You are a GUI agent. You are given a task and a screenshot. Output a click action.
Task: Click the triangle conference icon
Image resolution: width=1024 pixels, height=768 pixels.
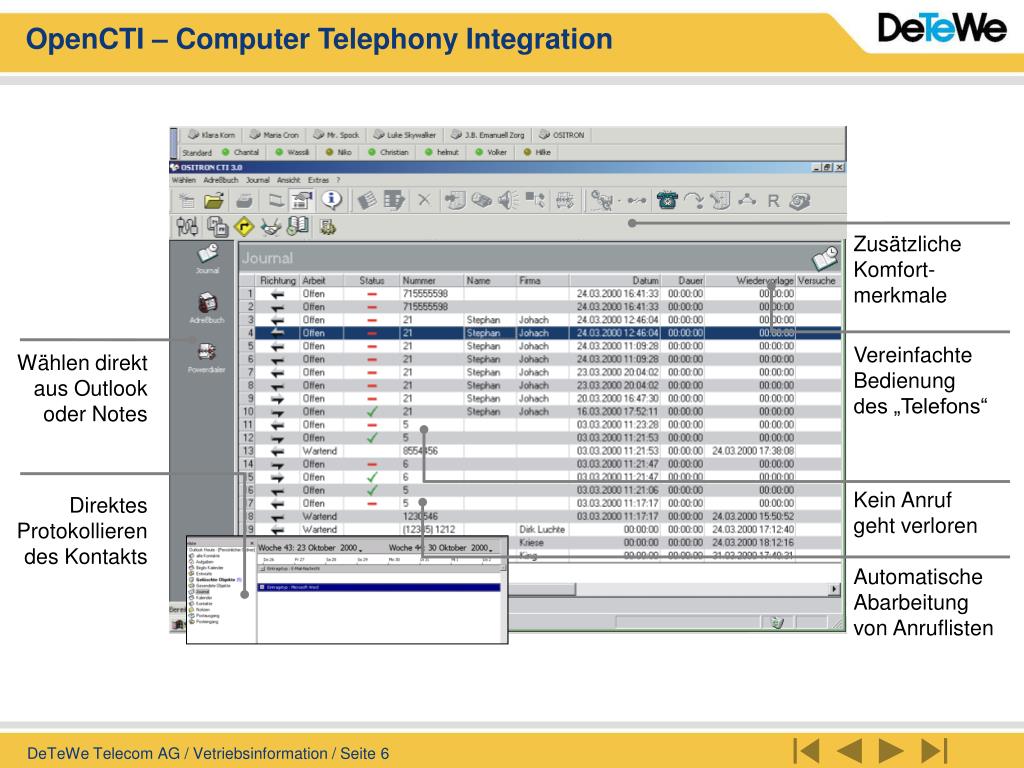747,200
